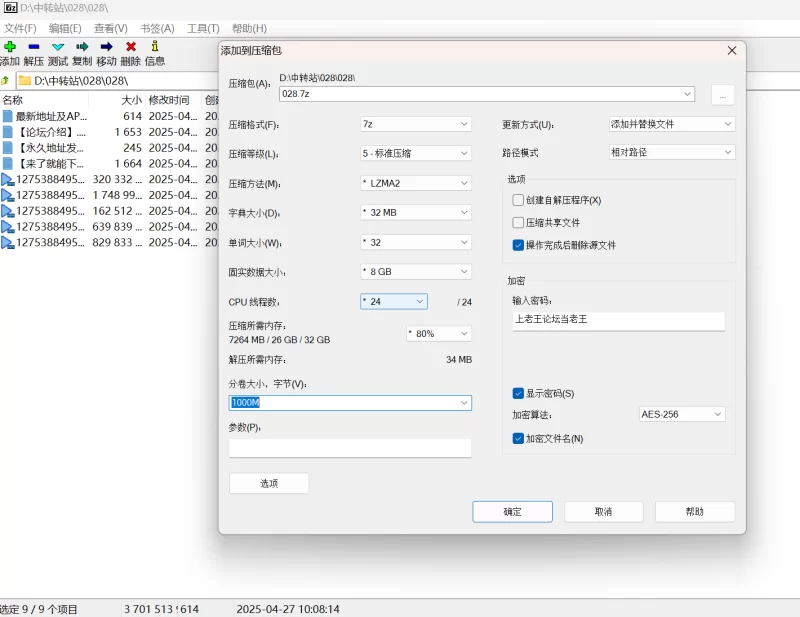Click the Test (测试) toolbar icon
Screen dimensions: 800x617
(58, 47)
